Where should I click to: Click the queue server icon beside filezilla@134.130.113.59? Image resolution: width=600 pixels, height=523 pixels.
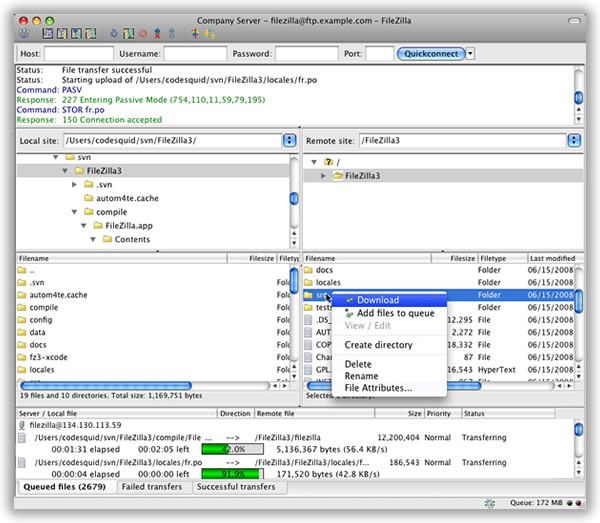click(x=22, y=425)
